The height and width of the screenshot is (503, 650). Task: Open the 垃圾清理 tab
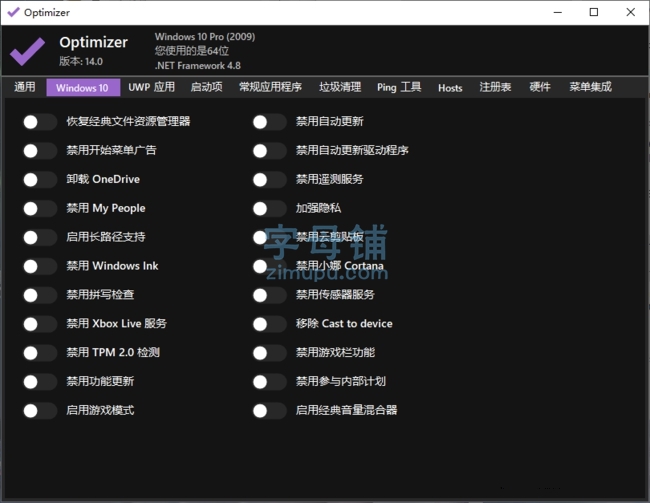tap(340, 87)
